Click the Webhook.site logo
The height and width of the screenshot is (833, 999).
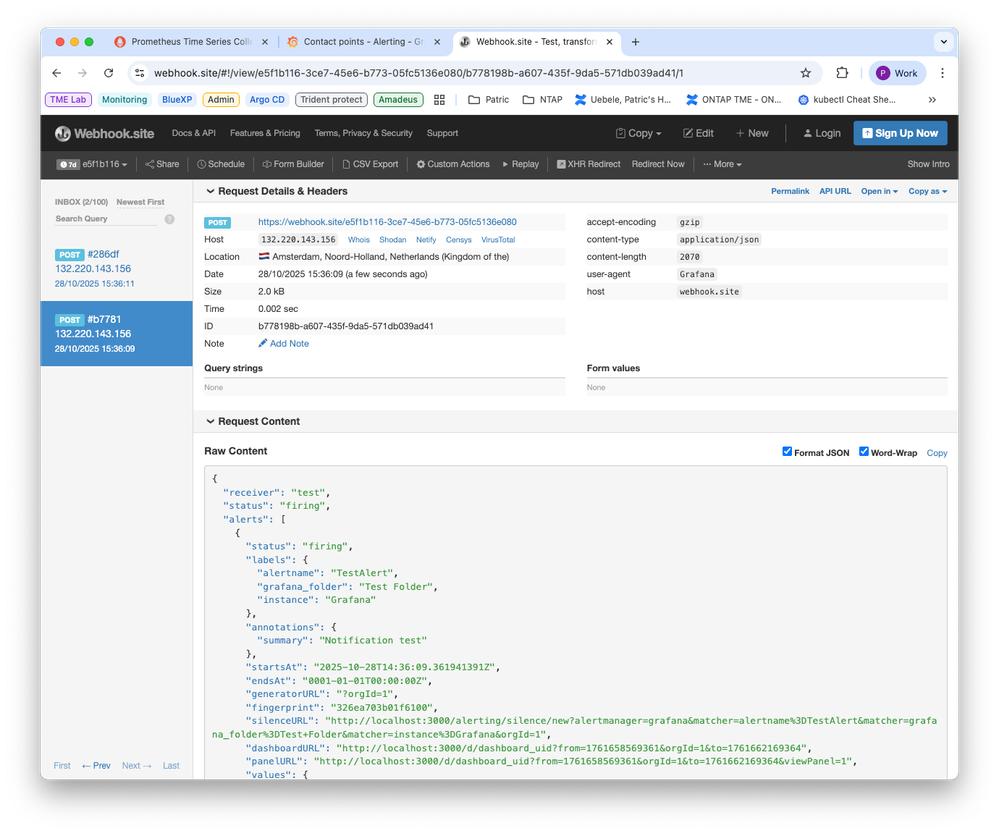[x=105, y=133]
